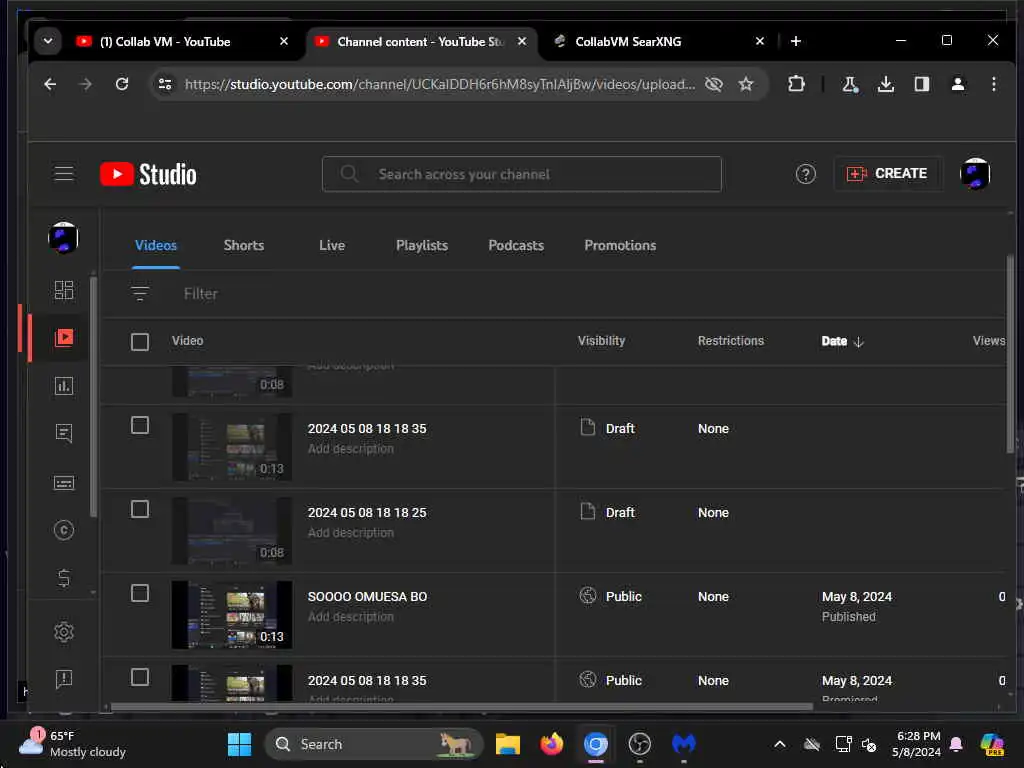Click the YouTube Studio logo

[148, 174]
